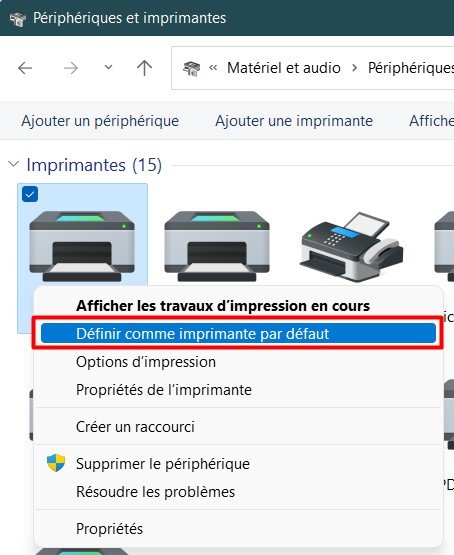The height and width of the screenshot is (555, 454).
Task: Click the Back navigation arrow
Action: 25,68
